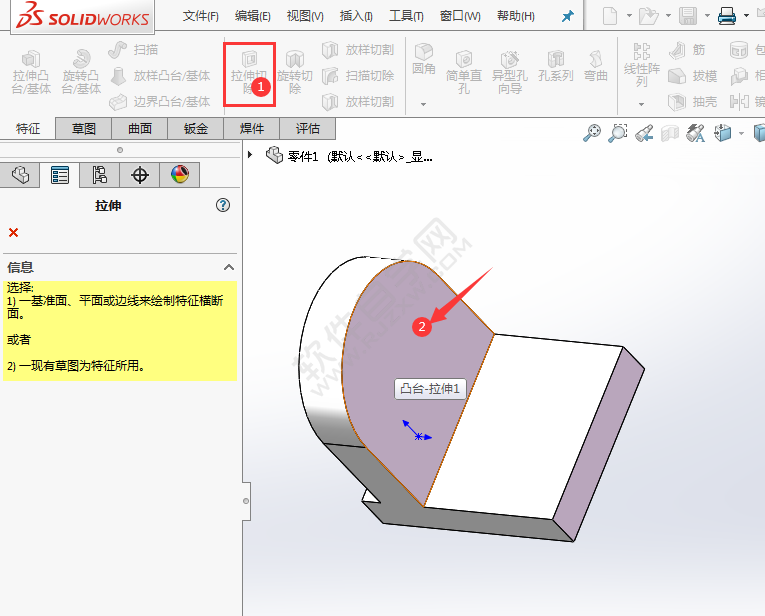The width and height of the screenshot is (765, 616).
Task: Pin the menu bar with pushpin
Action: [567, 17]
